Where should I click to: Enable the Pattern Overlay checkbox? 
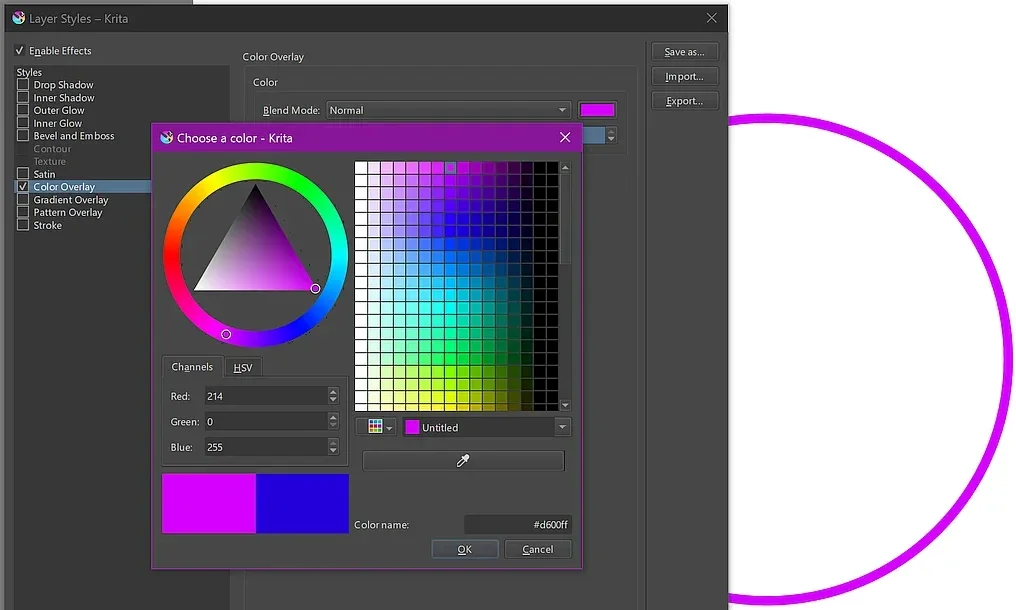[23, 212]
